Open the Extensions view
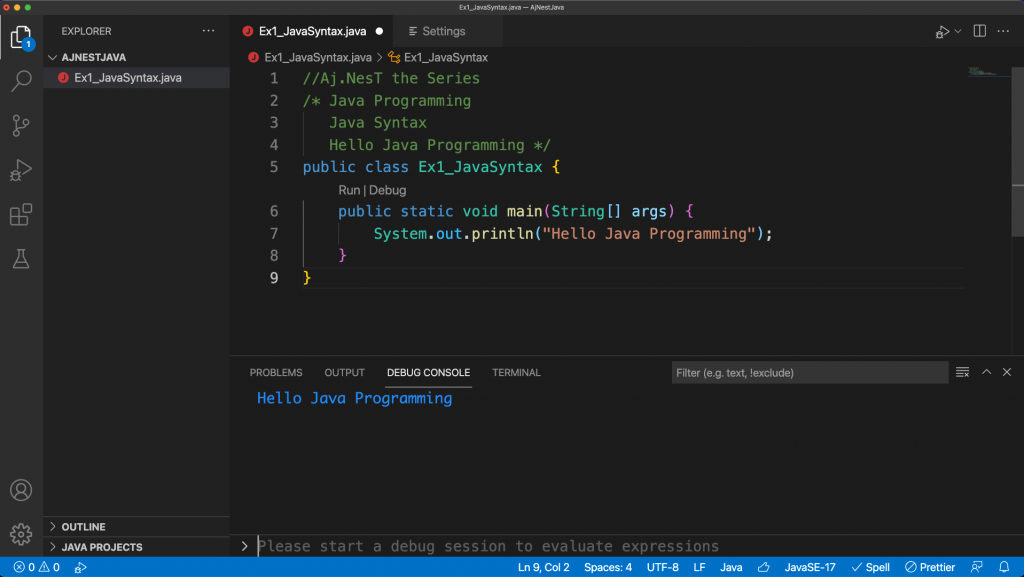 (21, 214)
